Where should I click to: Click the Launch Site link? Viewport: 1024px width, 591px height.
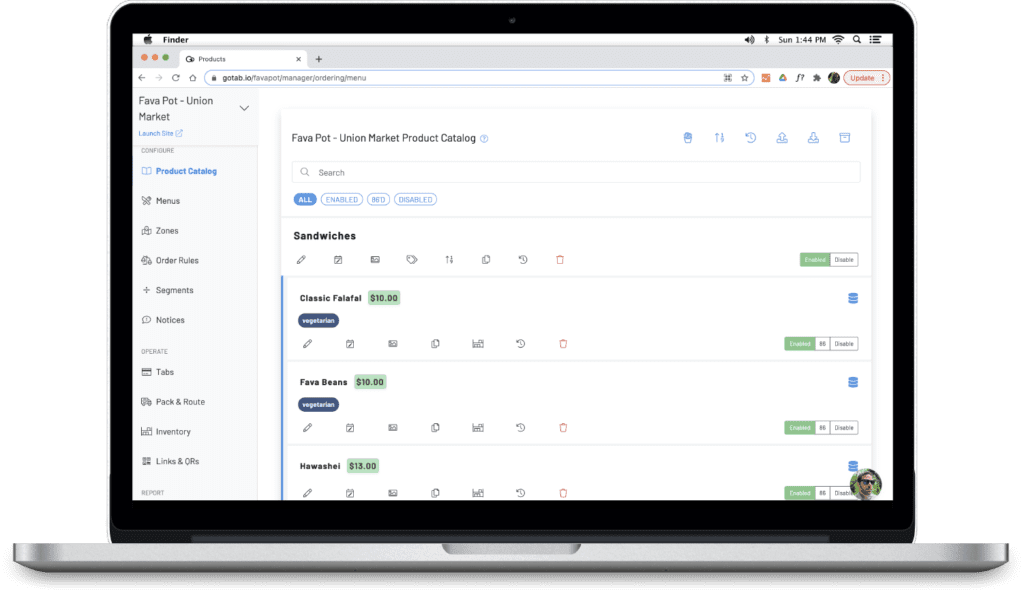point(160,133)
